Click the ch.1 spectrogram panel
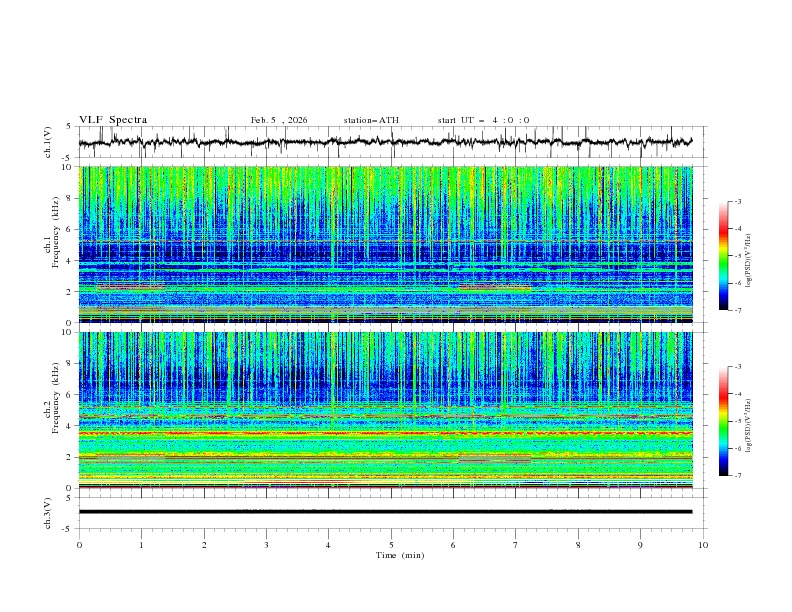This screenshot has width=792, height=612. (x=386, y=244)
